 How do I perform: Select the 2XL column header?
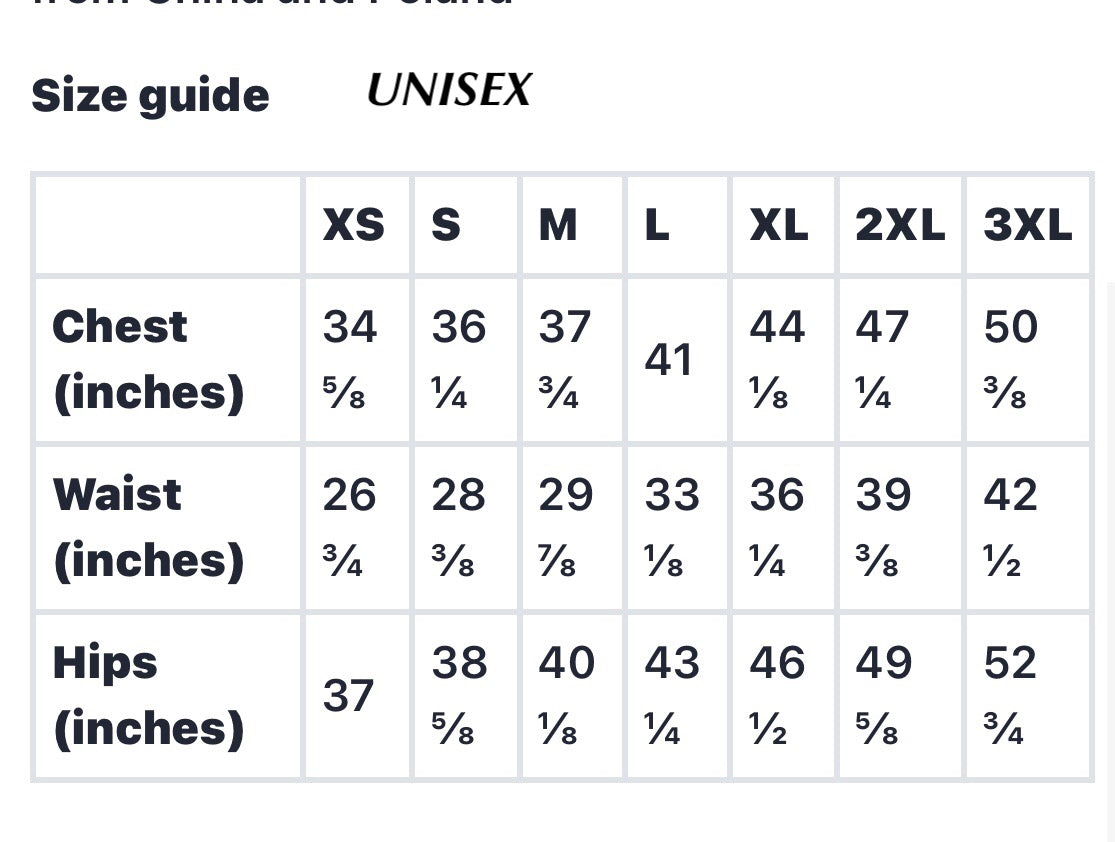[x=899, y=226]
